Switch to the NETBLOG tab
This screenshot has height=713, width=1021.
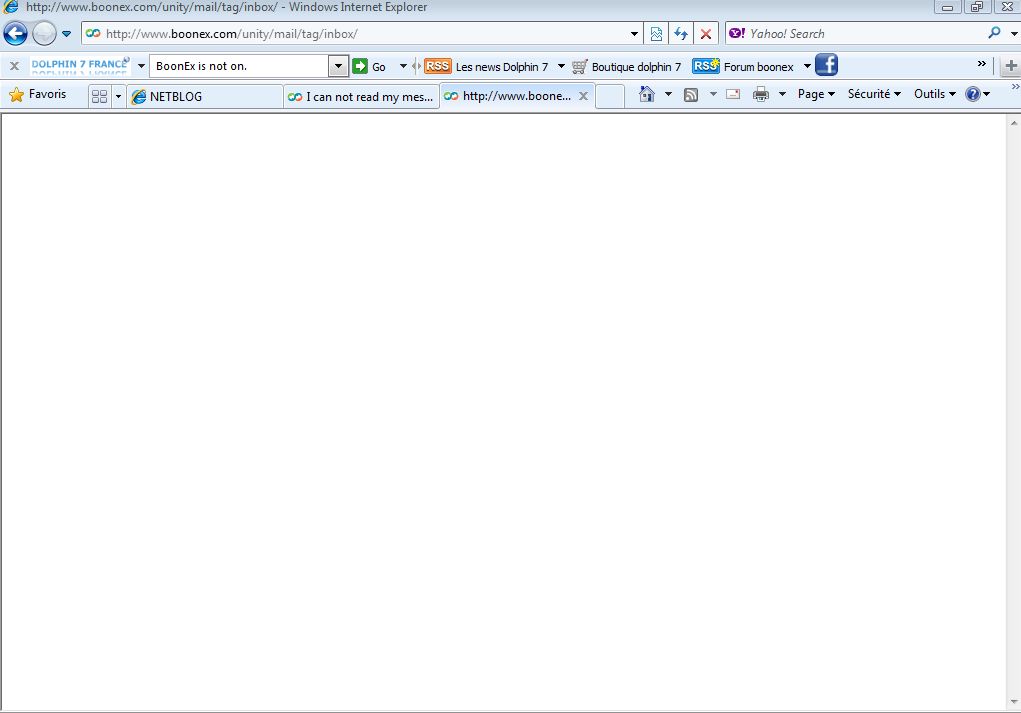(x=205, y=96)
